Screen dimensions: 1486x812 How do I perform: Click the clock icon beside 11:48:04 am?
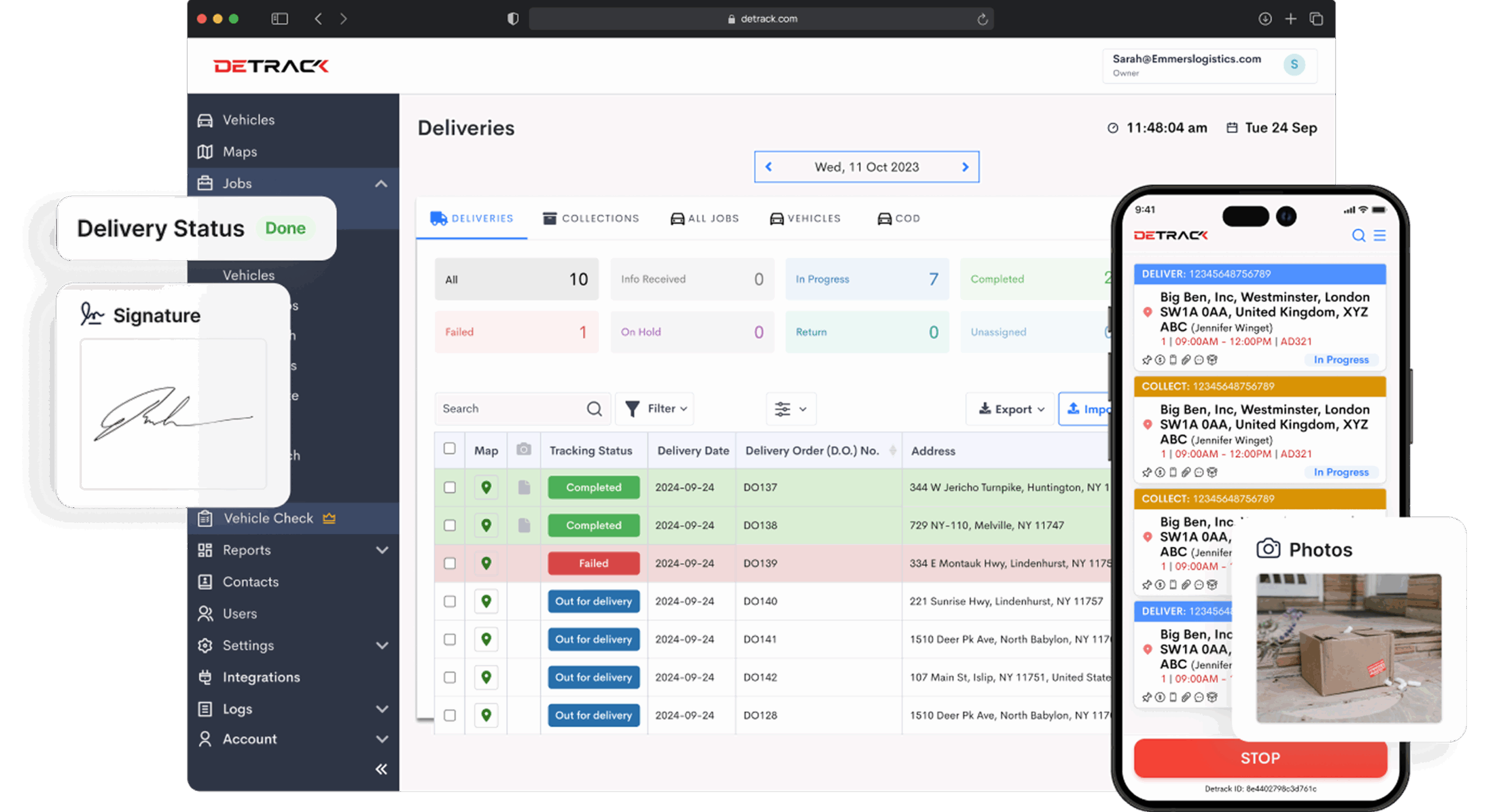pos(1113,128)
